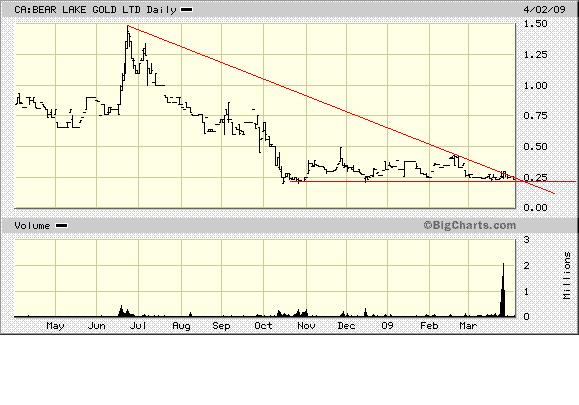Click the chart title CA:BEAR LAKE GOLD LTD Daily
The width and height of the screenshot is (579, 405).
pos(95,10)
